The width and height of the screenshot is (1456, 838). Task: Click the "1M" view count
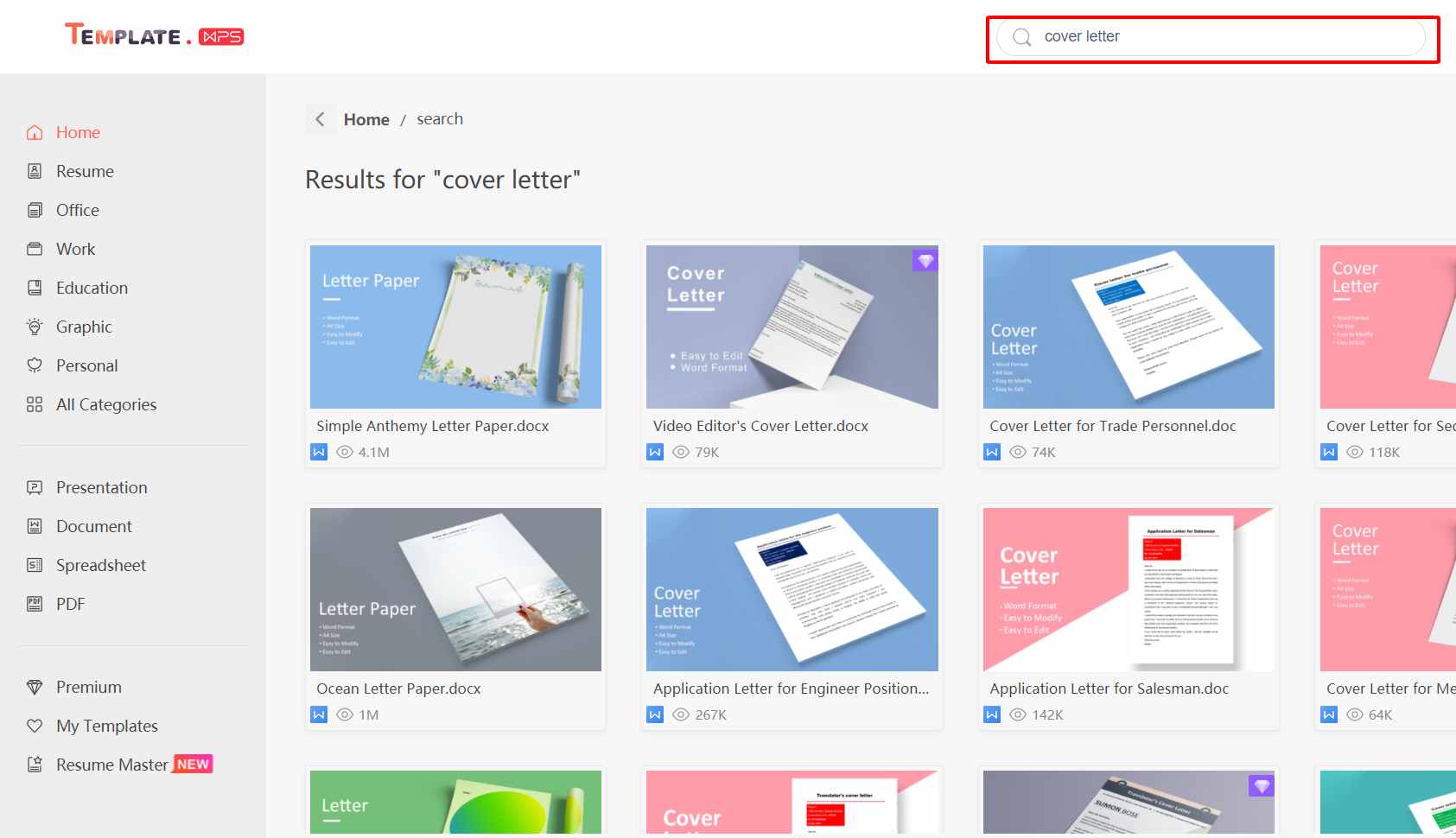[x=369, y=714]
